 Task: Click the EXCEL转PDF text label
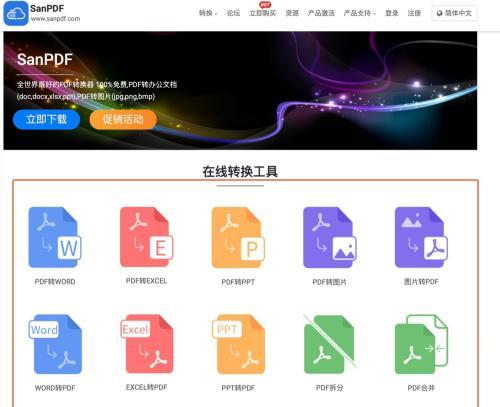pyautogui.click(x=146, y=387)
